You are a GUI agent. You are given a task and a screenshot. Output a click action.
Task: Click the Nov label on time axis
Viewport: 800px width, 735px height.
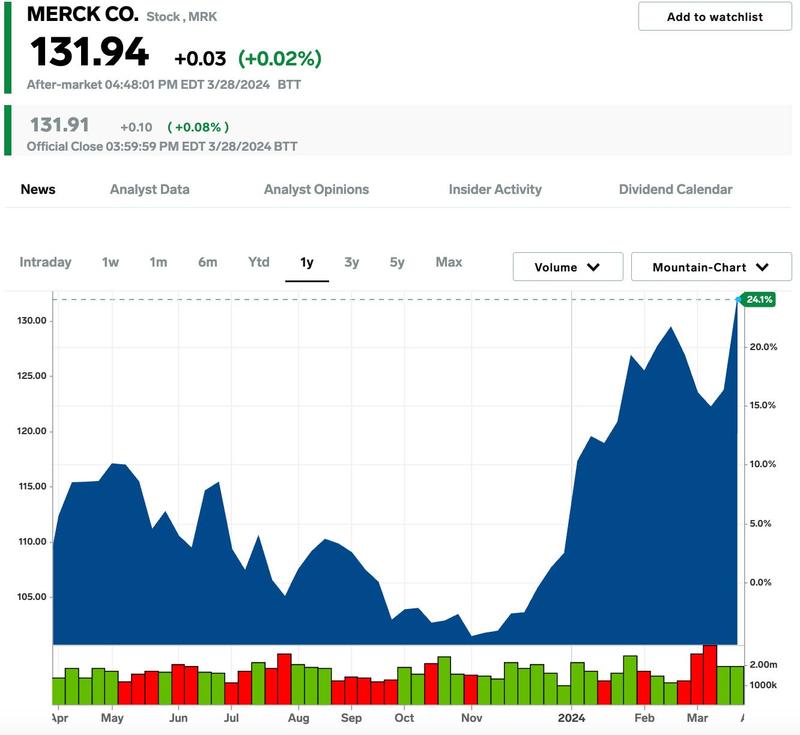471,718
